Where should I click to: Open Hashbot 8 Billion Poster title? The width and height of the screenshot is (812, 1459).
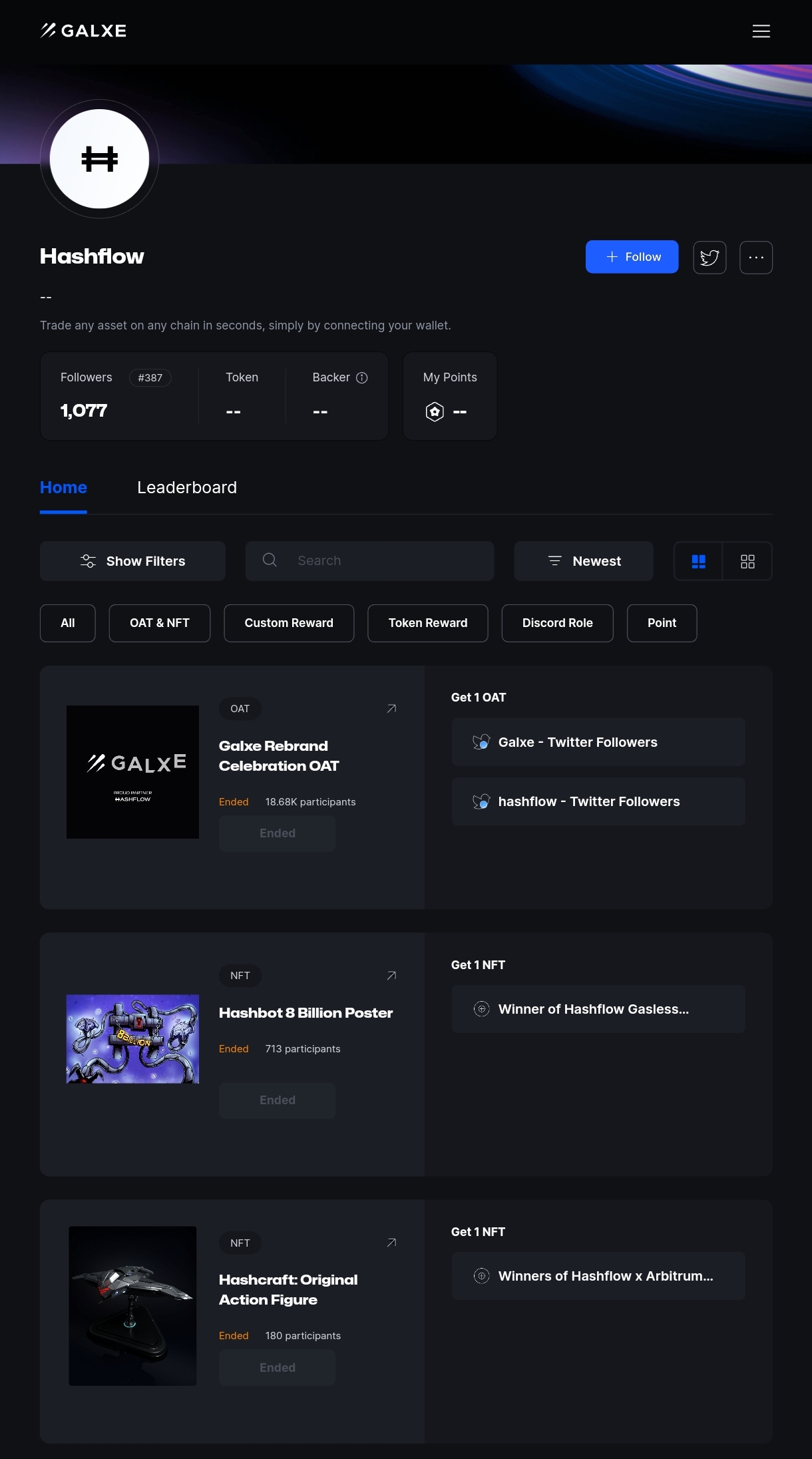click(305, 1013)
